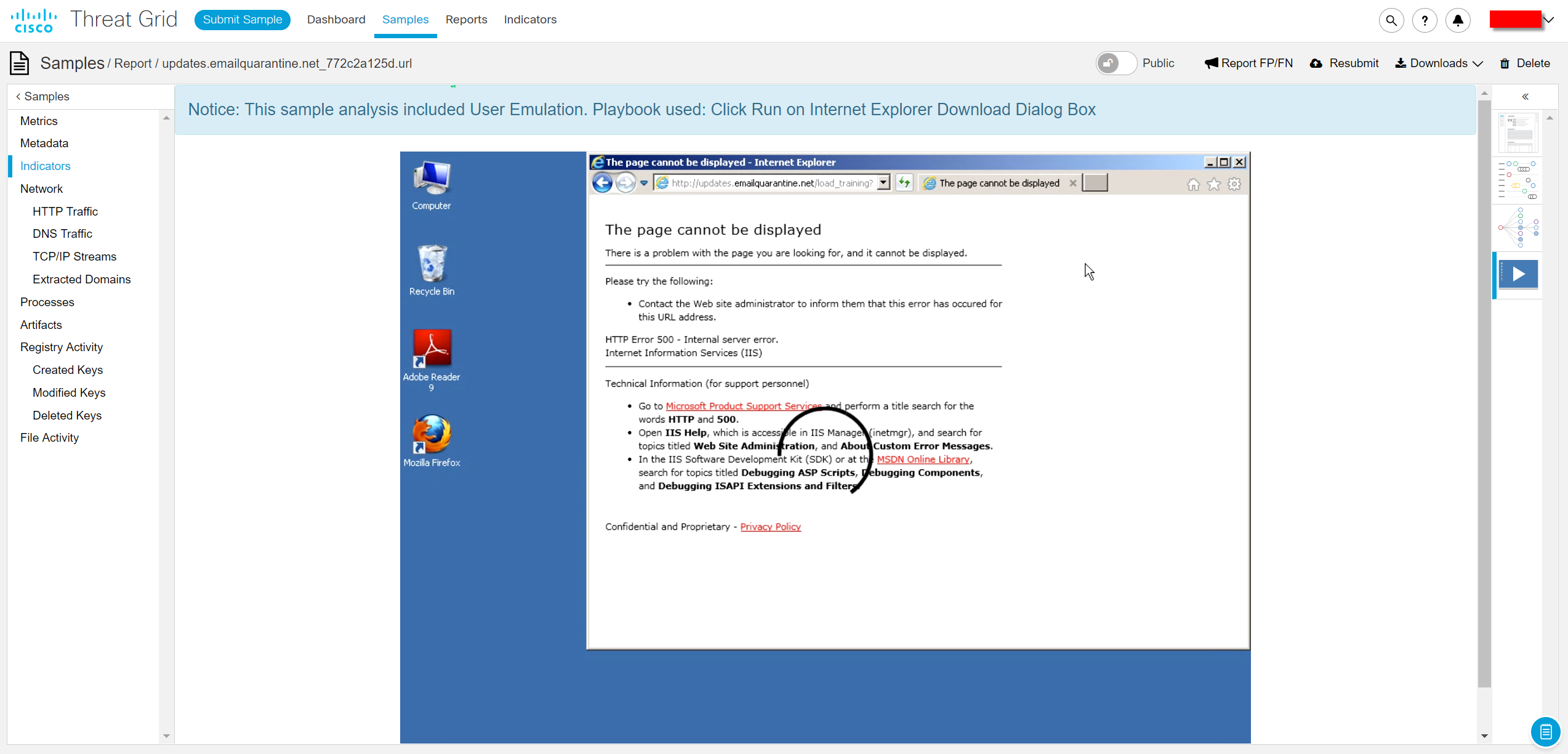Collapse the right panel with double chevron
Screen dimensions: 1568x754
(1526, 97)
